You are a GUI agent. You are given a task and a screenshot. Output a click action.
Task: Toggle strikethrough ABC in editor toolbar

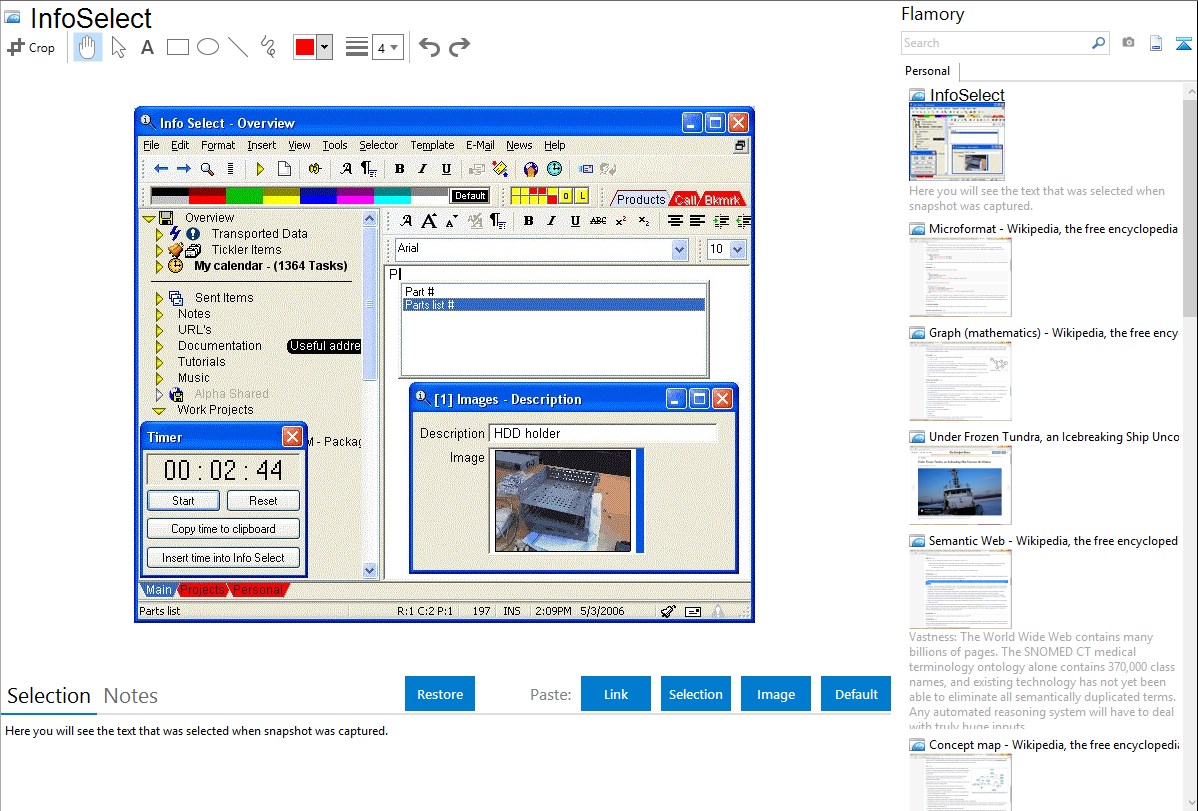click(598, 221)
